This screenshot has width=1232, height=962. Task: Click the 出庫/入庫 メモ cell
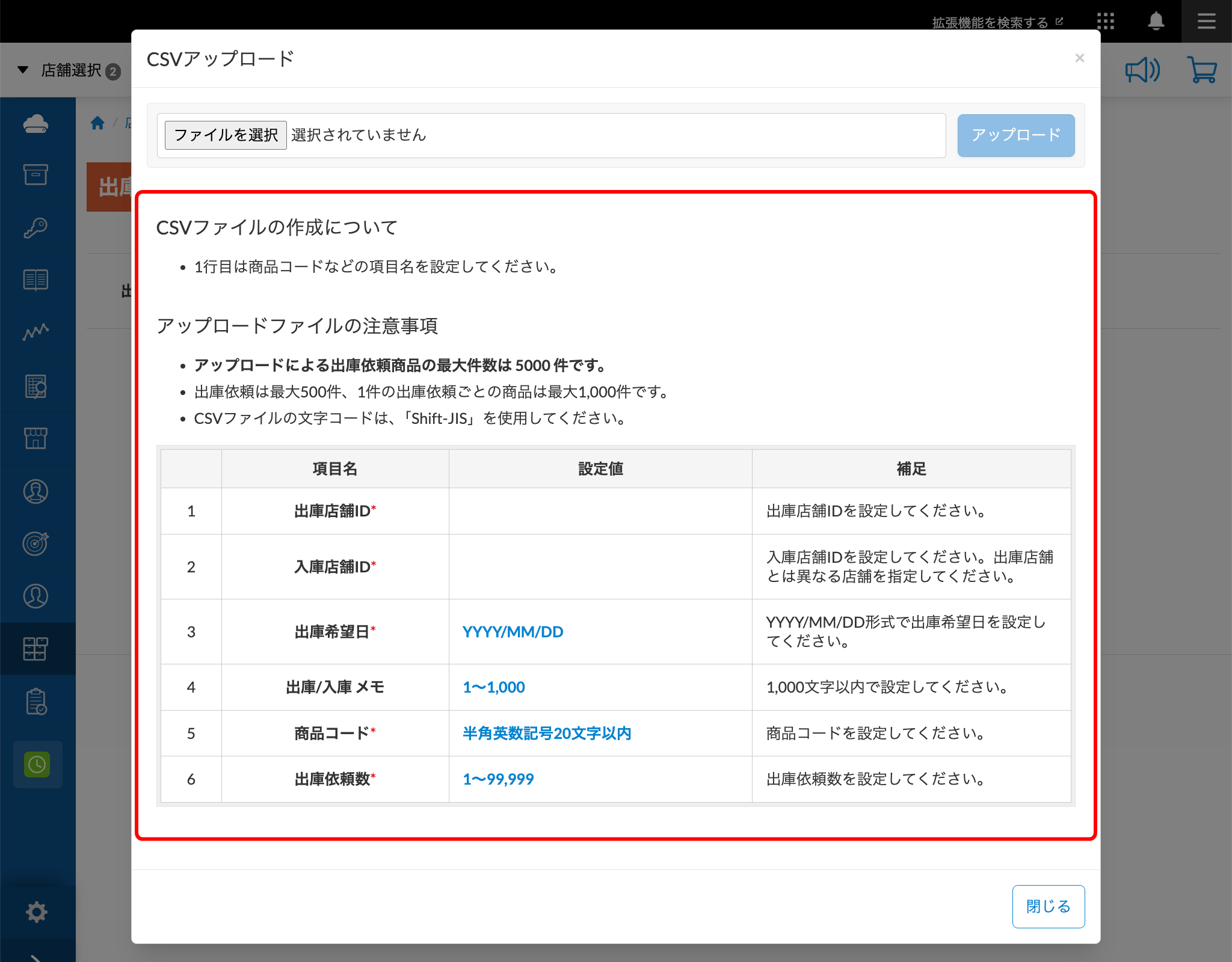point(335,687)
